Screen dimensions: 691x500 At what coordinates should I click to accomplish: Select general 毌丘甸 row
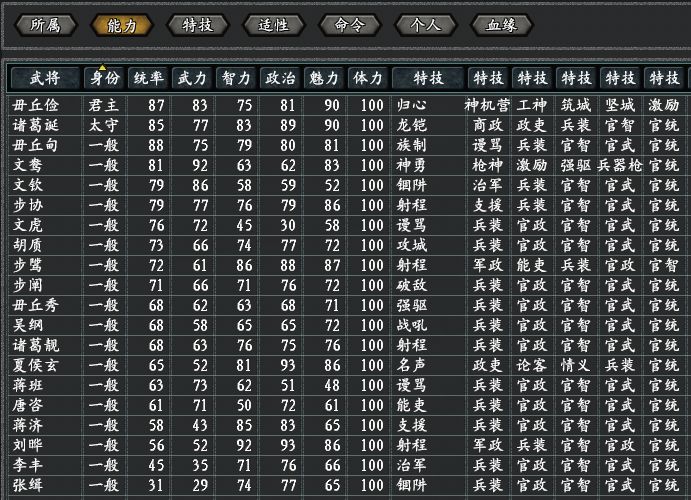(349, 145)
